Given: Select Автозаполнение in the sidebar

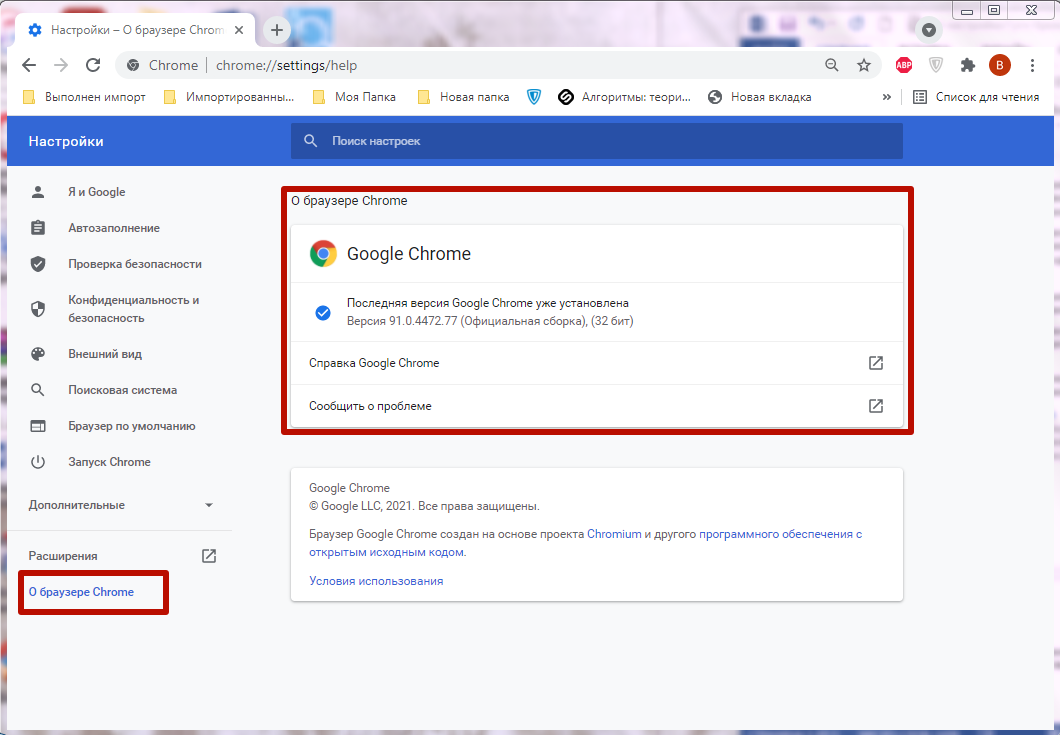Looking at the screenshot, I should 113,228.
